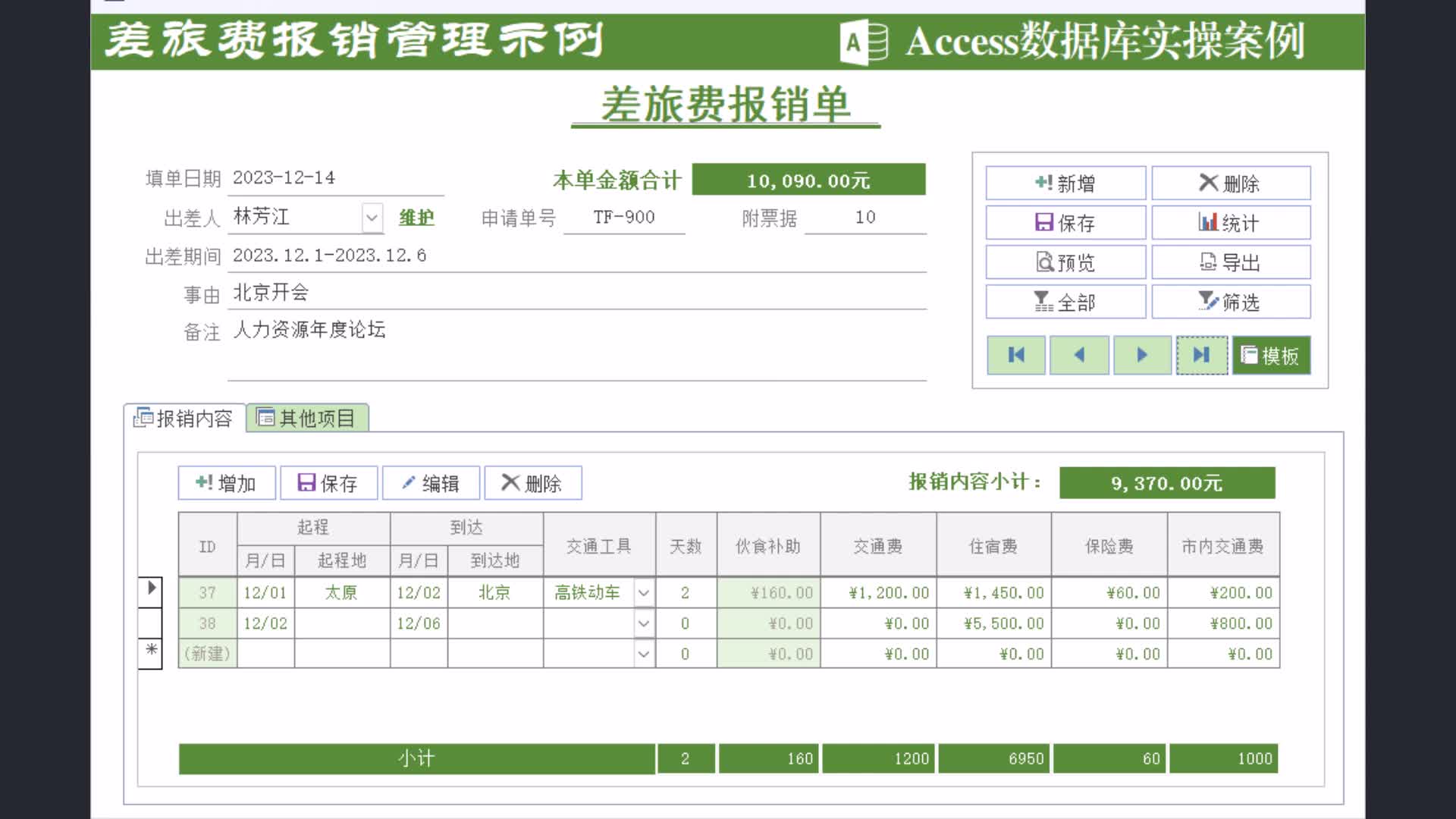Select row 37 using record selector
The image size is (1456, 819).
tap(151, 592)
